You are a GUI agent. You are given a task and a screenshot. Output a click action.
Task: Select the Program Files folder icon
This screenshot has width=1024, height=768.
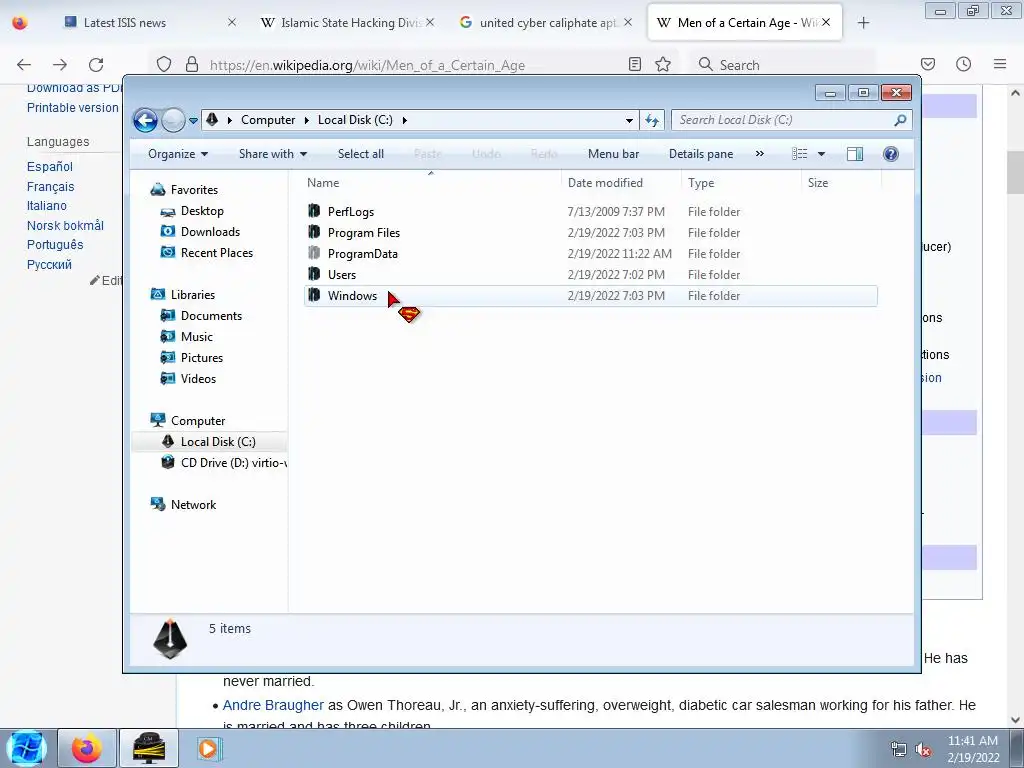[314, 232]
